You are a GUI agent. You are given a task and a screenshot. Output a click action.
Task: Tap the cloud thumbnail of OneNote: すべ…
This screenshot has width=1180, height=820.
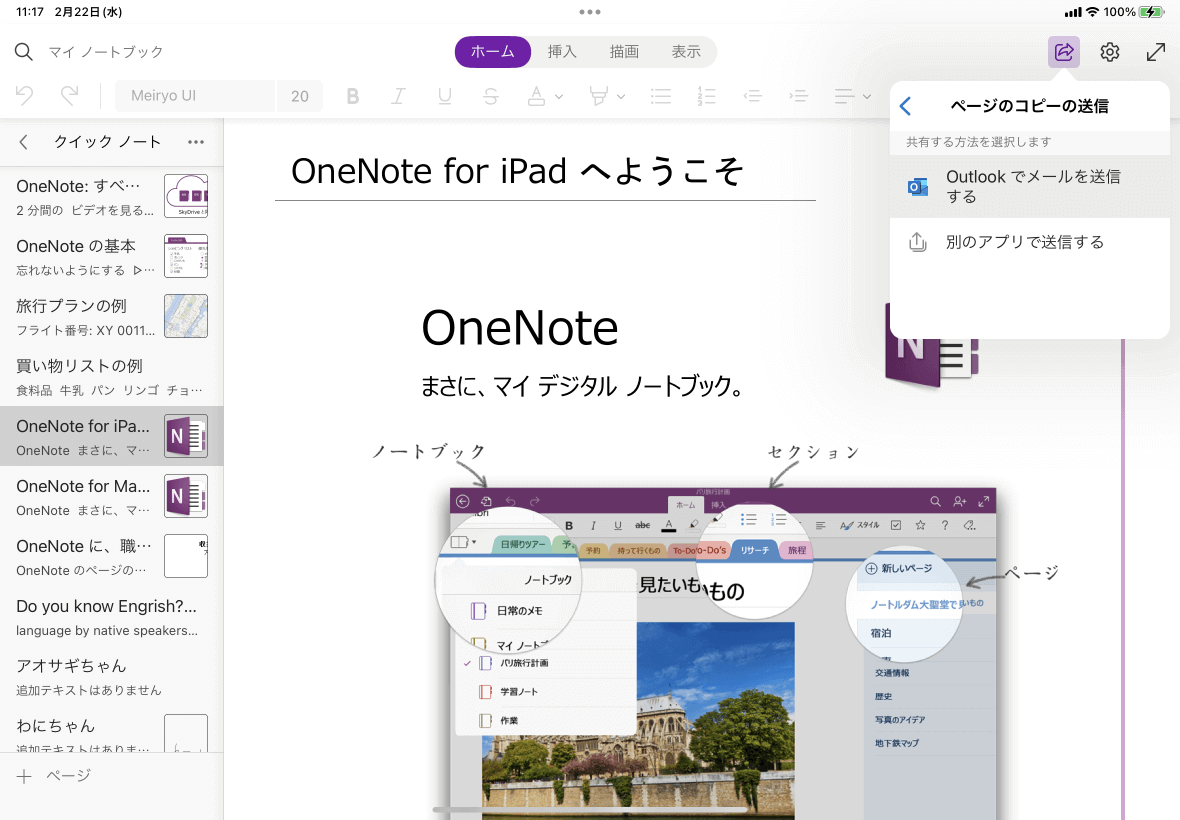pyautogui.click(x=186, y=196)
